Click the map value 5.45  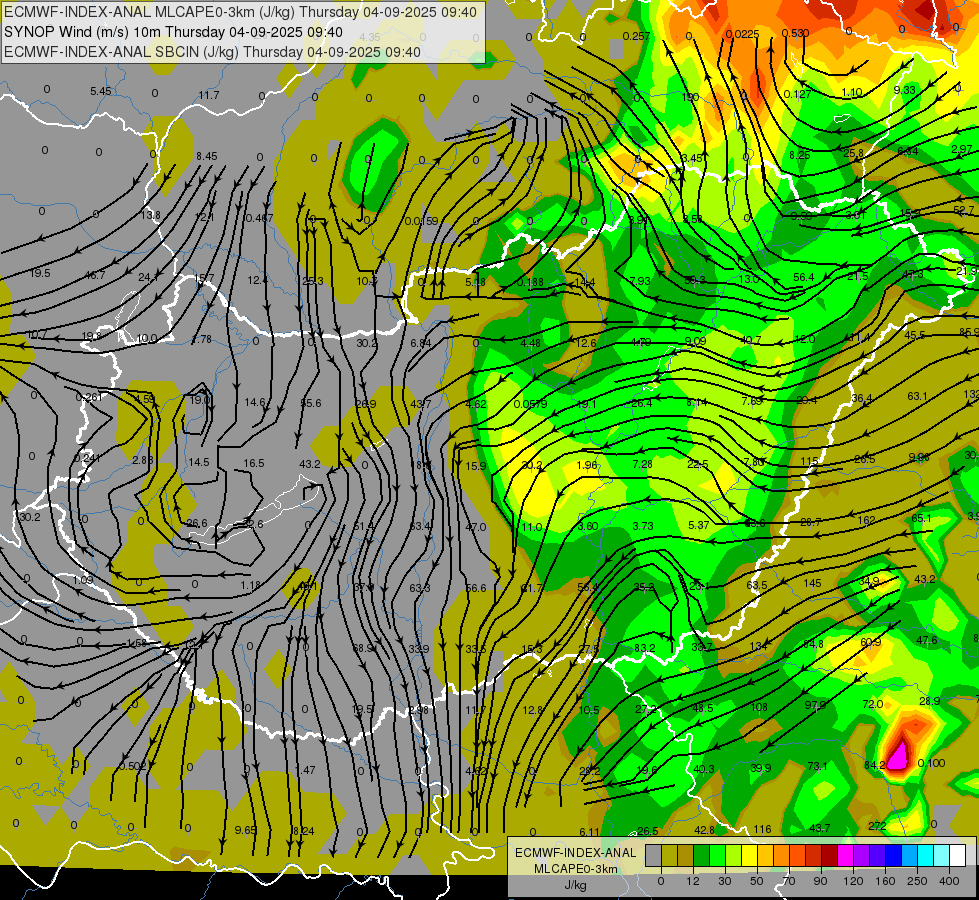101,91
